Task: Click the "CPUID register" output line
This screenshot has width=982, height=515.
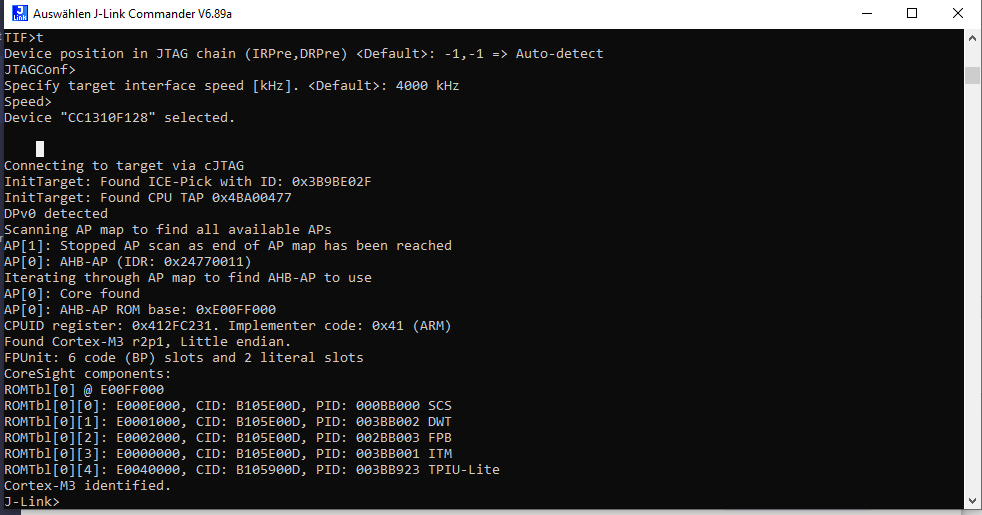Action: click(228, 326)
